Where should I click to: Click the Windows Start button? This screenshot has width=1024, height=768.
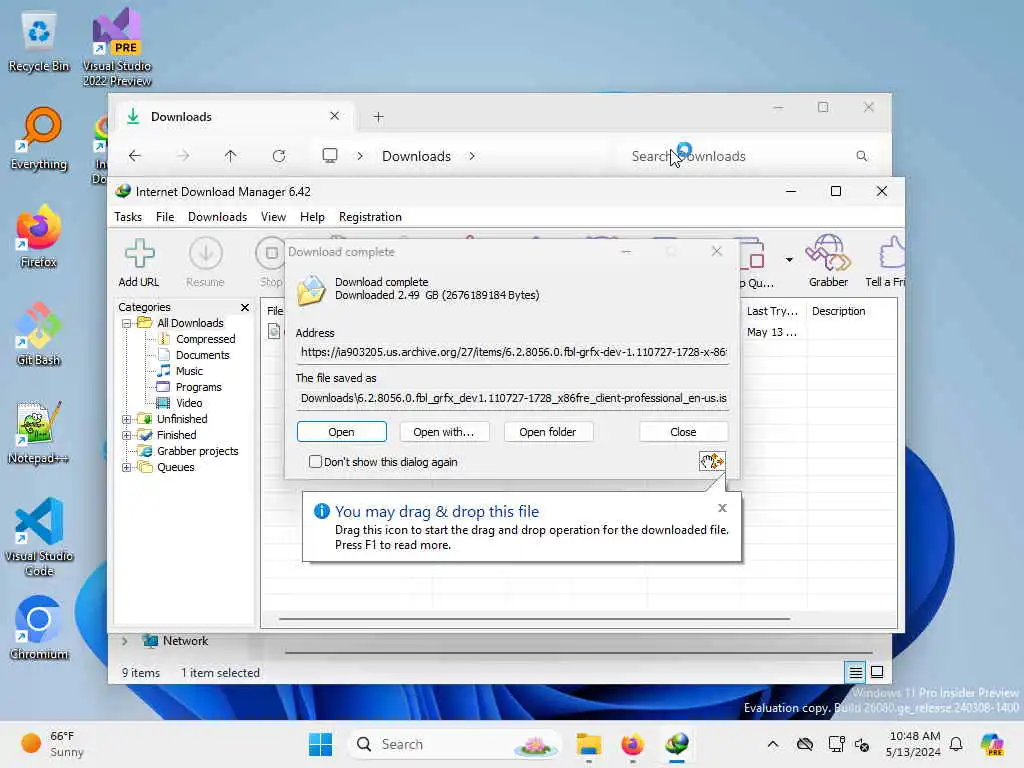[320, 744]
